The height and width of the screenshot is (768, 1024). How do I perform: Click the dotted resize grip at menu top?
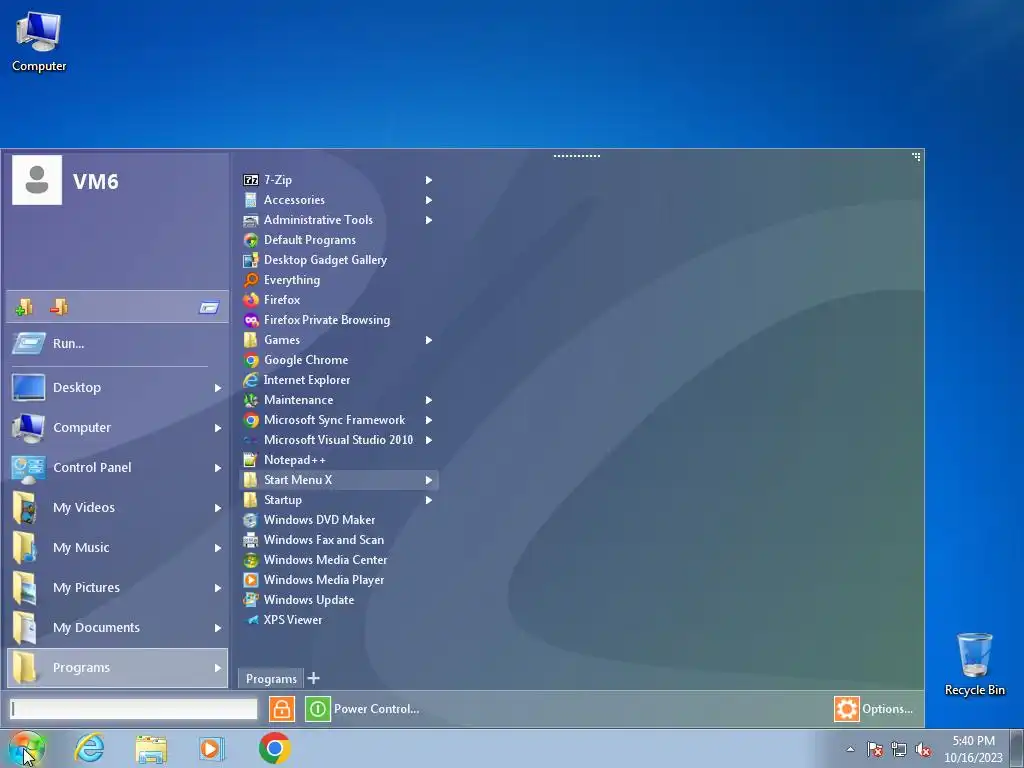coord(577,156)
